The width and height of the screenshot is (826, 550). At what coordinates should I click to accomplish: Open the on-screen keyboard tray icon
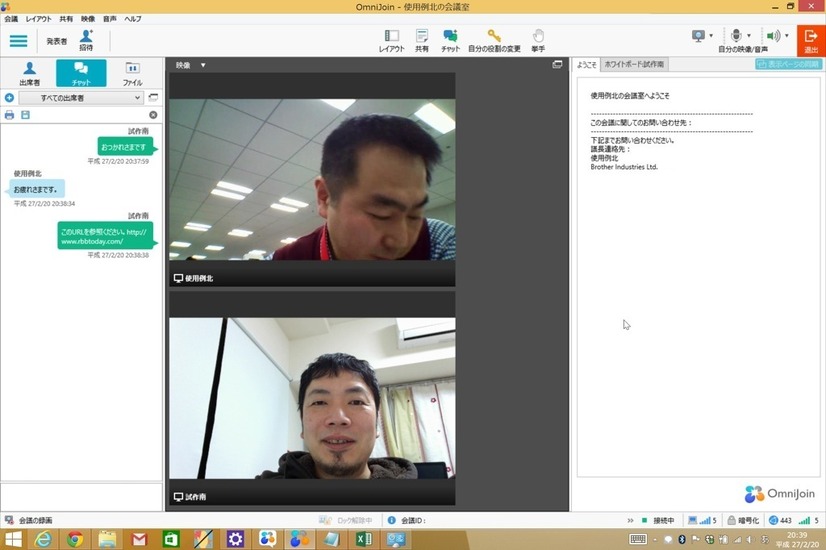(638, 539)
